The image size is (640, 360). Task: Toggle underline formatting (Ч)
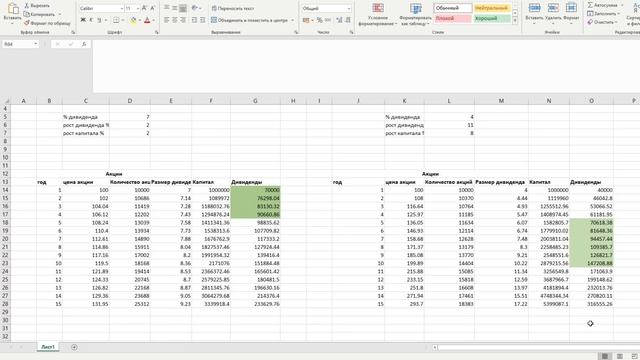(99, 20)
